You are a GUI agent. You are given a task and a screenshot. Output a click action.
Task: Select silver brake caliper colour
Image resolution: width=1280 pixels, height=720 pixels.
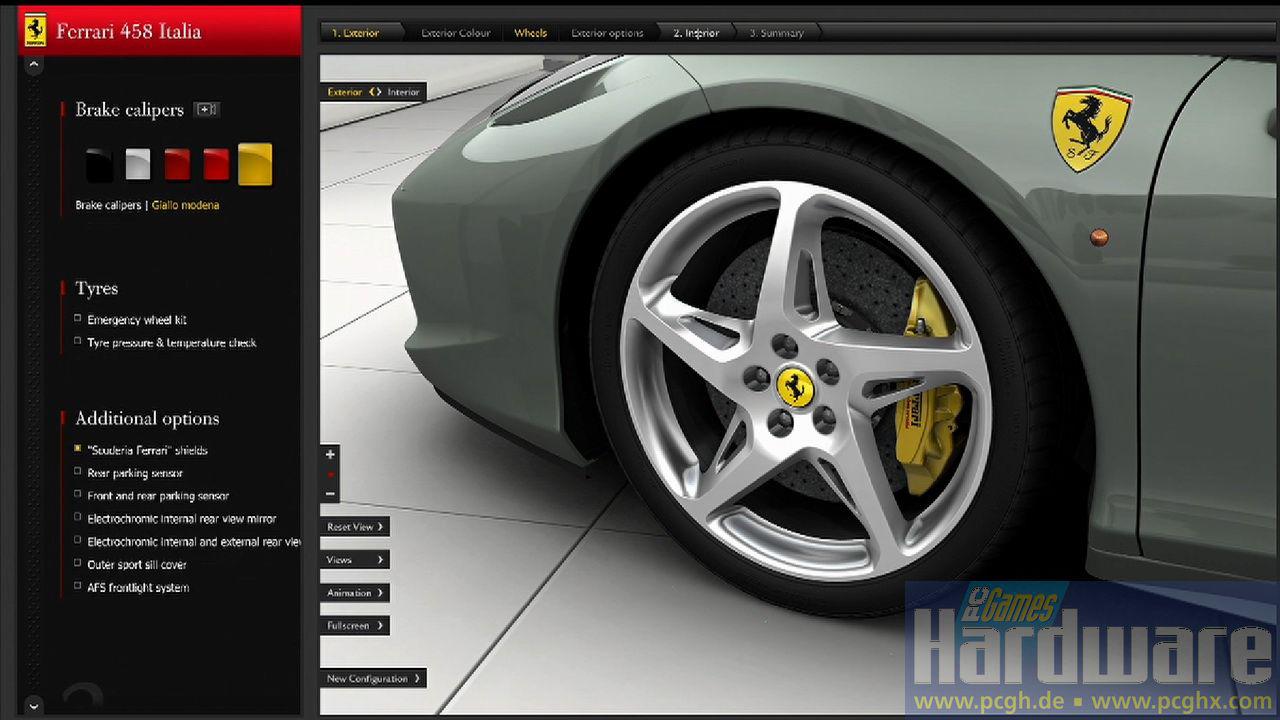point(138,164)
